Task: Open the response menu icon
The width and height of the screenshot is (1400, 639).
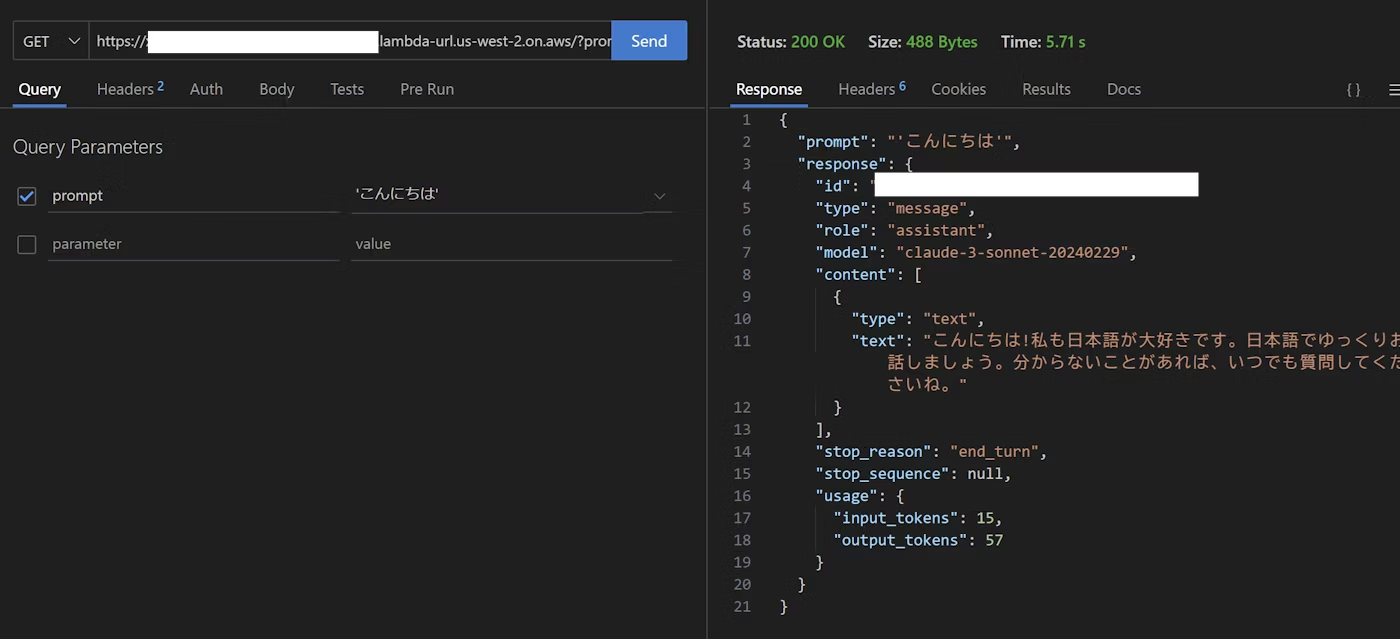Action: click(x=1394, y=90)
